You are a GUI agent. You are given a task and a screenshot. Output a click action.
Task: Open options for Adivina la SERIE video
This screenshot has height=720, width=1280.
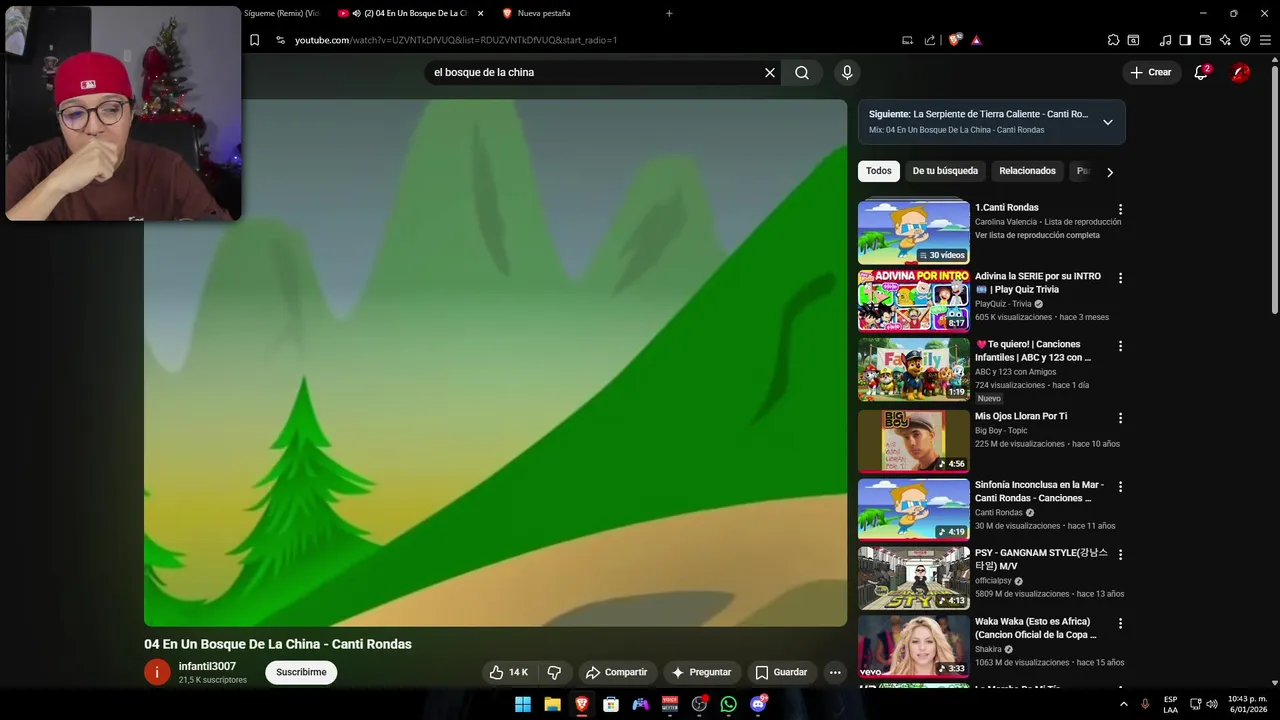[1120, 278]
